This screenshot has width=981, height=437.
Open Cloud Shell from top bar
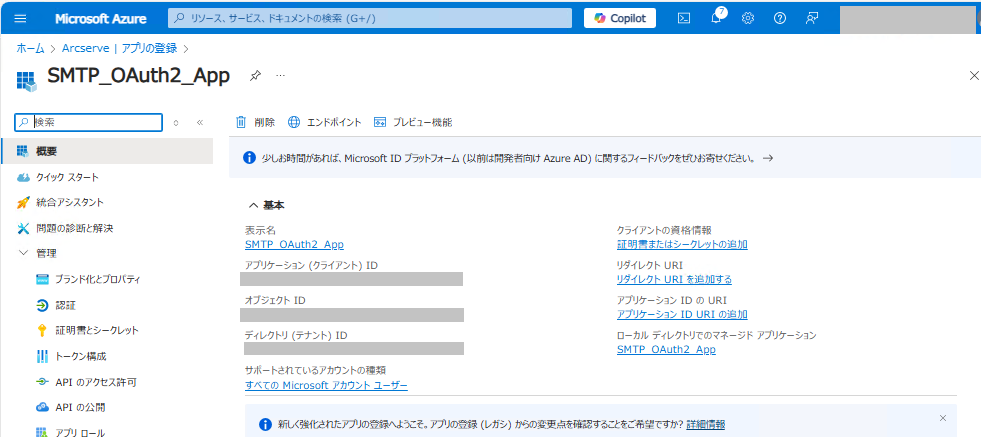click(684, 18)
